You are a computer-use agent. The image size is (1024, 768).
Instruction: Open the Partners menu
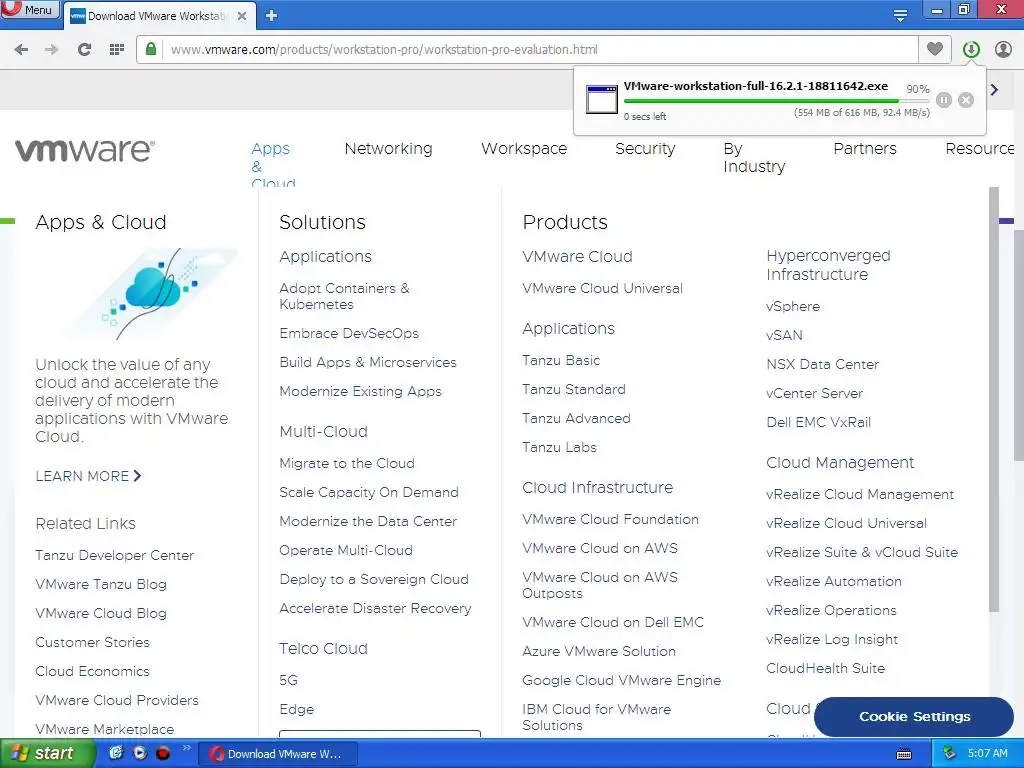pyautogui.click(x=865, y=149)
